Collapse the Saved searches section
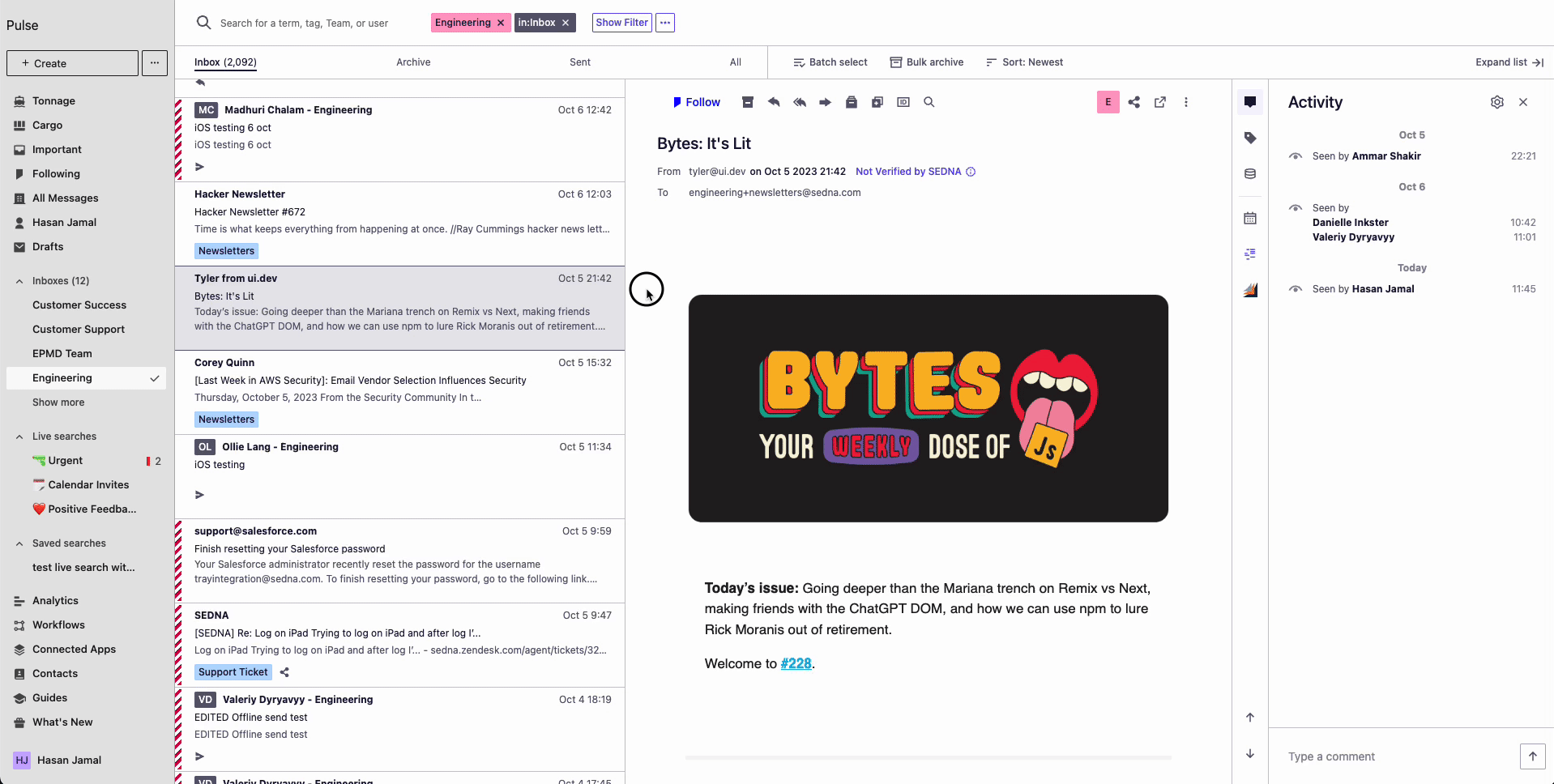Screen dimensions: 1554x784 click(x=19, y=543)
